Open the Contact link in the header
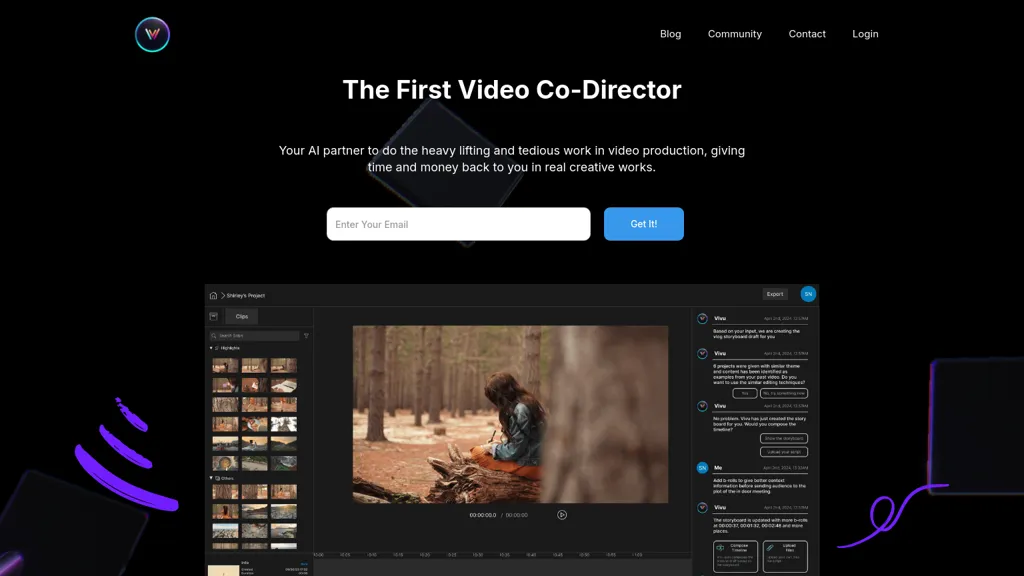 pyautogui.click(x=807, y=34)
